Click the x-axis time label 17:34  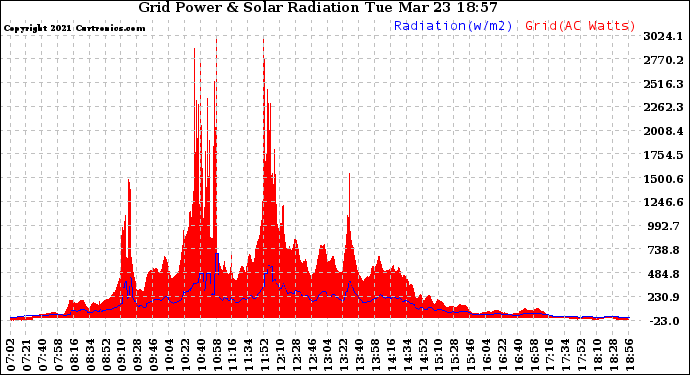click(x=565, y=355)
